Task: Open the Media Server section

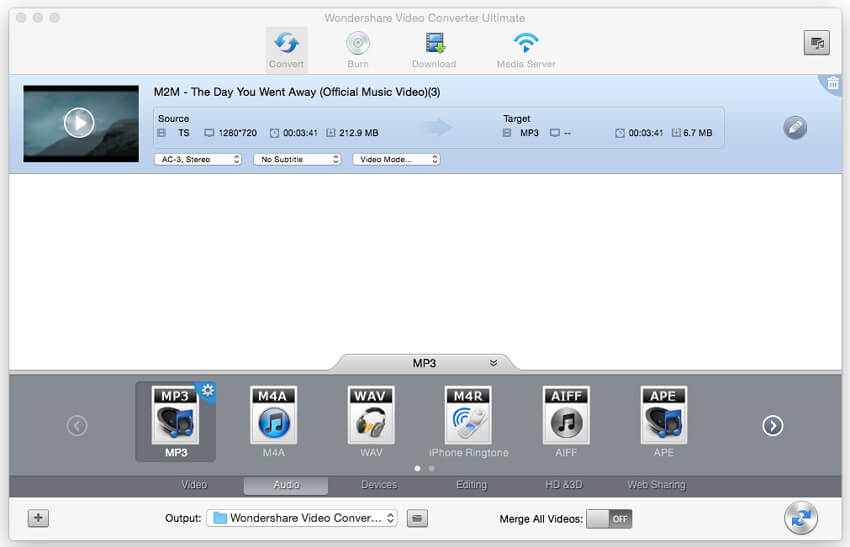Action: 526,50
